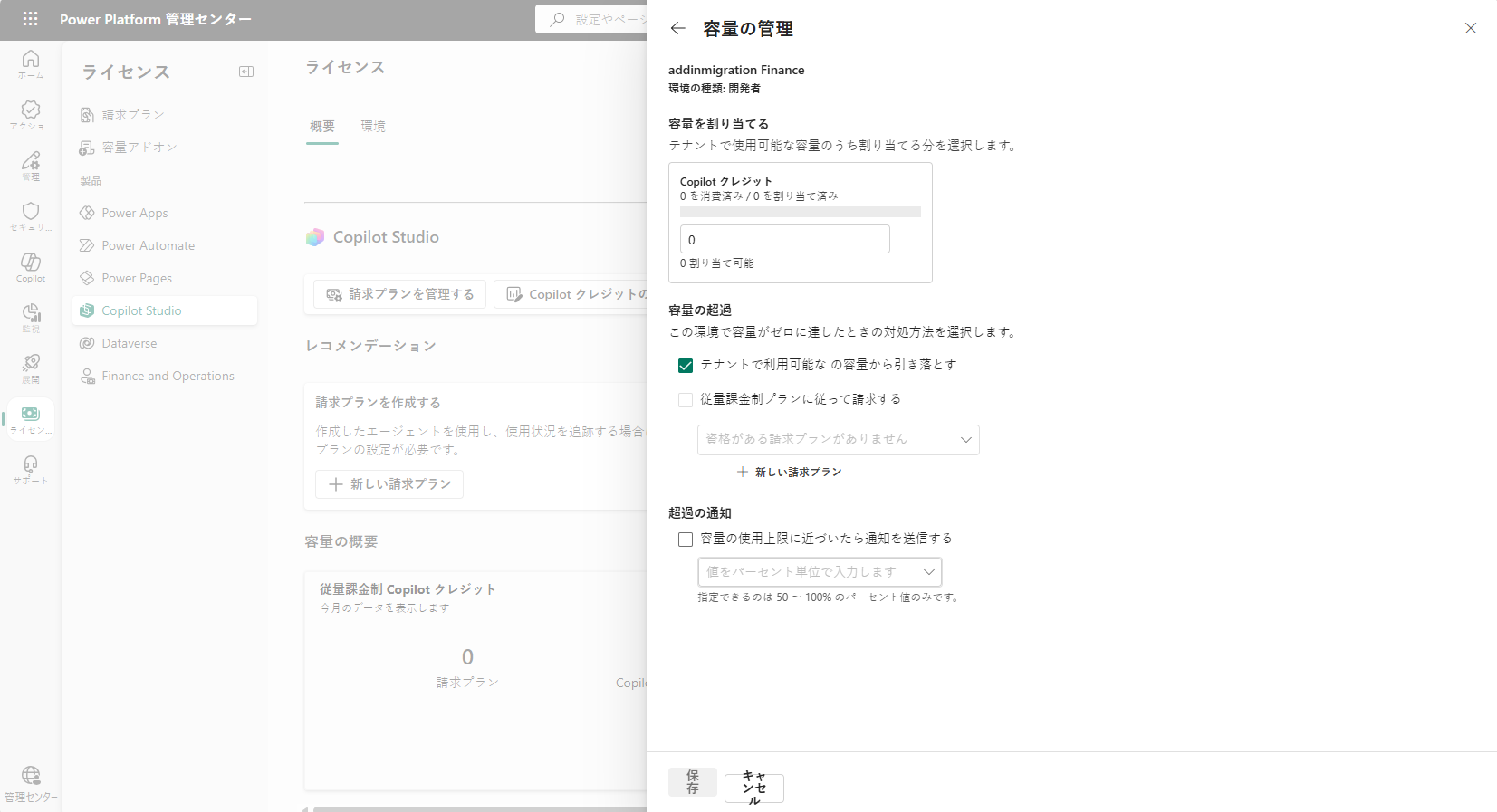Screen dimensions: 1497x812
Task: Click the 保存 save button
Action: [693, 782]
